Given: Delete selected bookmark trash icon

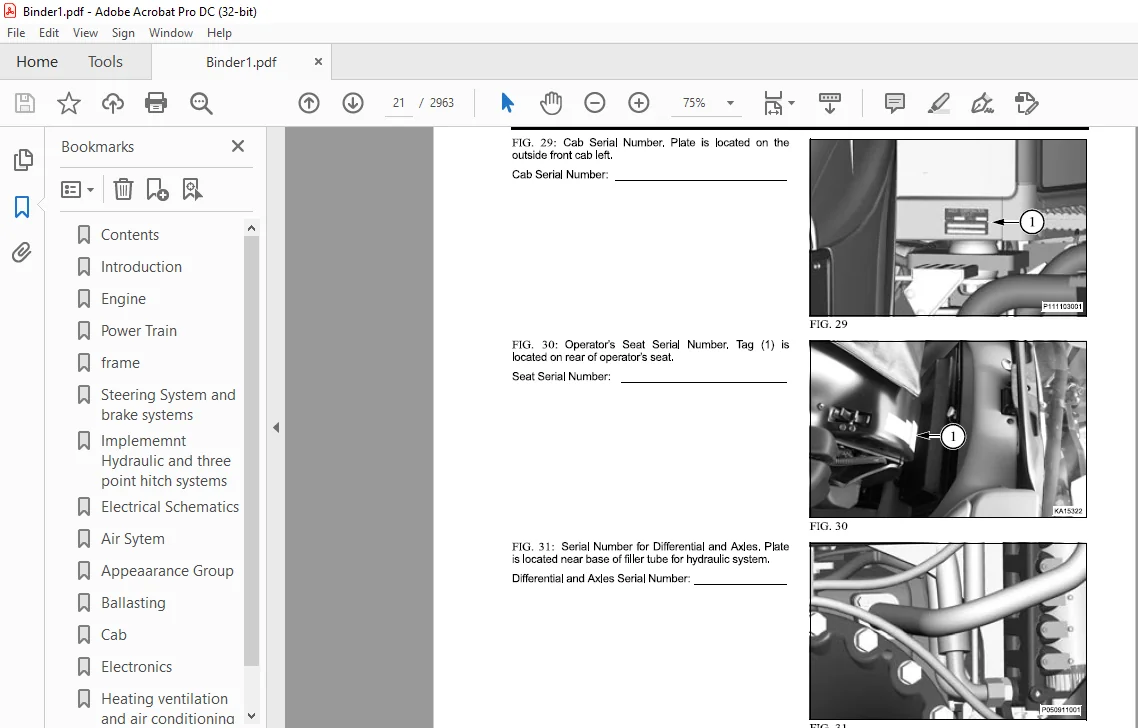Looking at the screenshot, I should [x=123, y=189].
